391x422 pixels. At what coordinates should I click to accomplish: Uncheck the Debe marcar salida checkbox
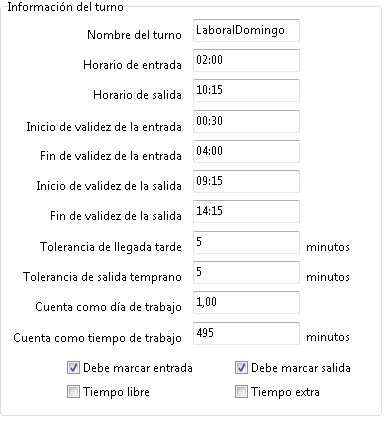pos(241,368)
